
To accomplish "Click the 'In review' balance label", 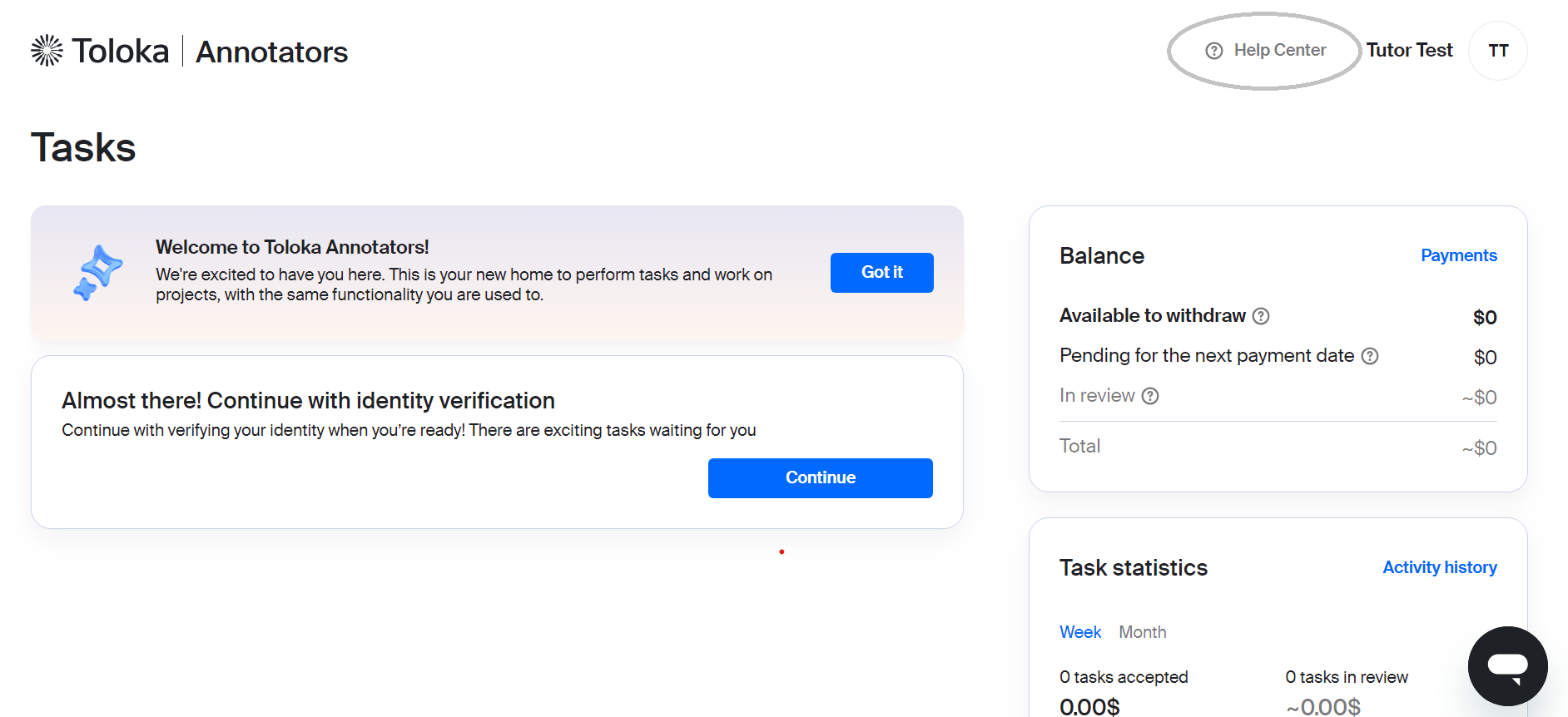I will coord(1097,396).
